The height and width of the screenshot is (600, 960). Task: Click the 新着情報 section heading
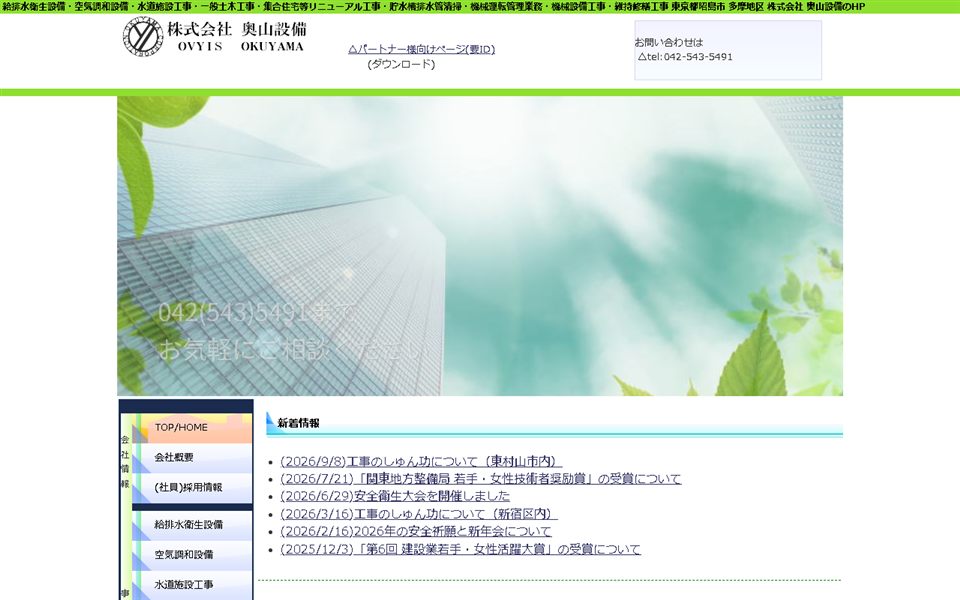298,423
